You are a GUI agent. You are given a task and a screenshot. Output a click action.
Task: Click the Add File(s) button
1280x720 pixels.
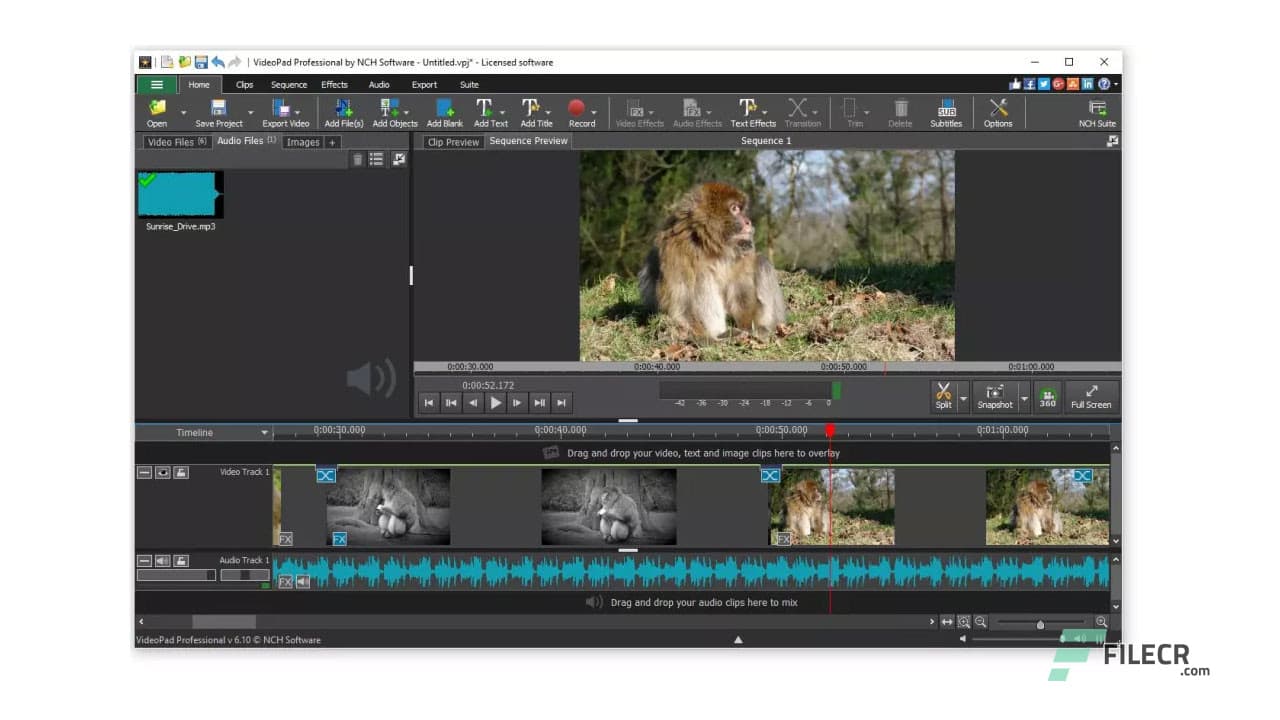pos(343,110)
